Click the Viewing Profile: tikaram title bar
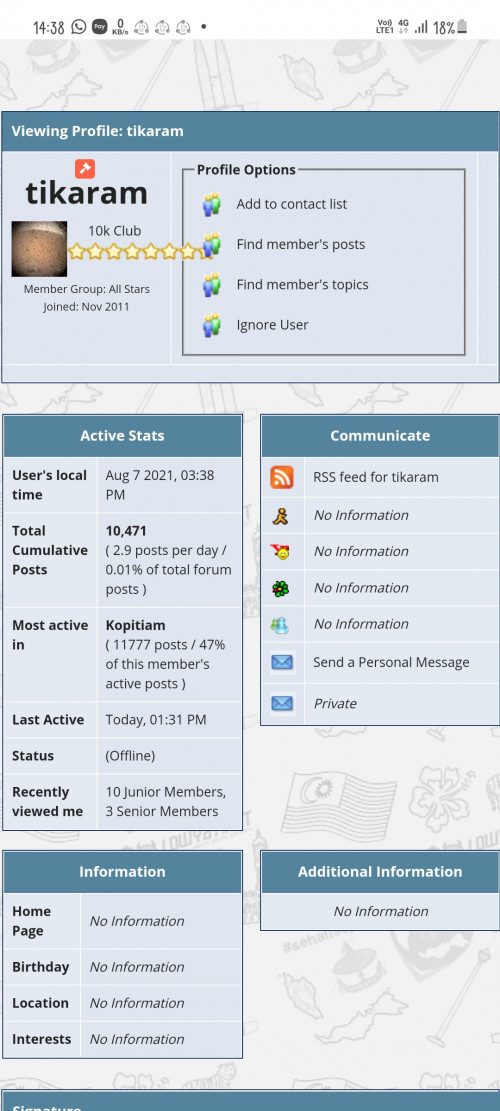 pos(250,131)
